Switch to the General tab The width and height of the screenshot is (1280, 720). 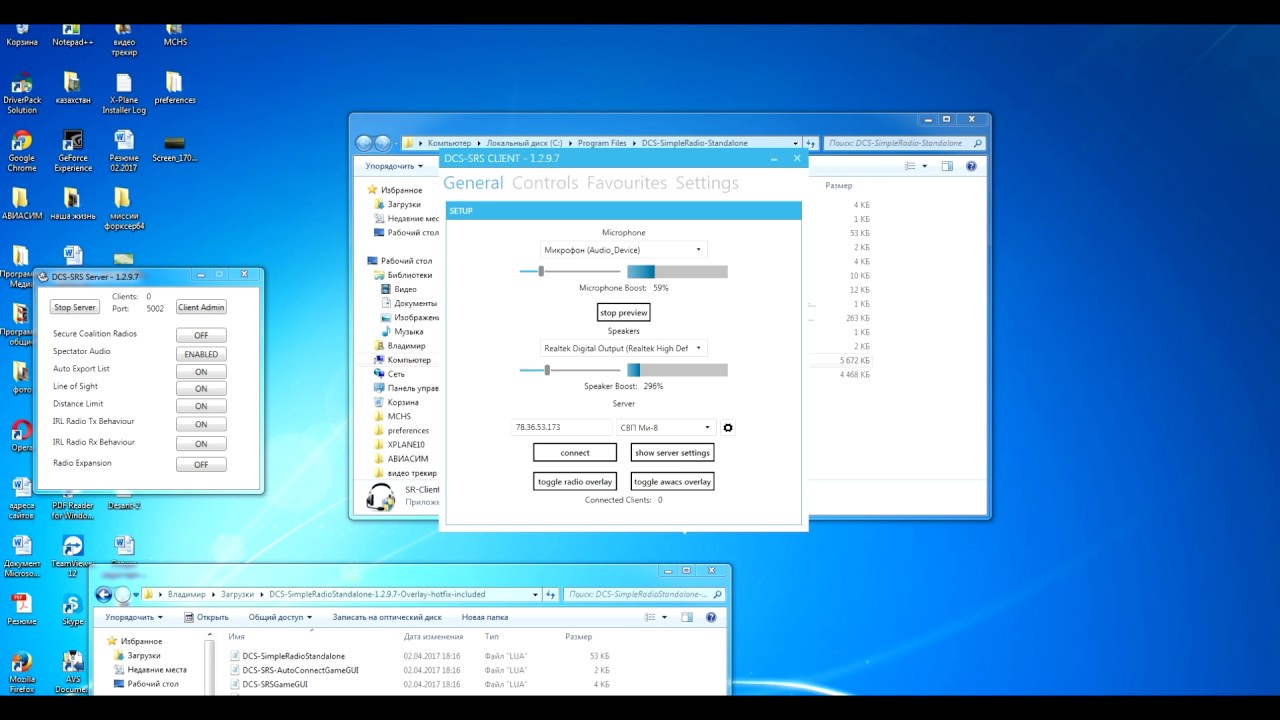coord(473,183)
